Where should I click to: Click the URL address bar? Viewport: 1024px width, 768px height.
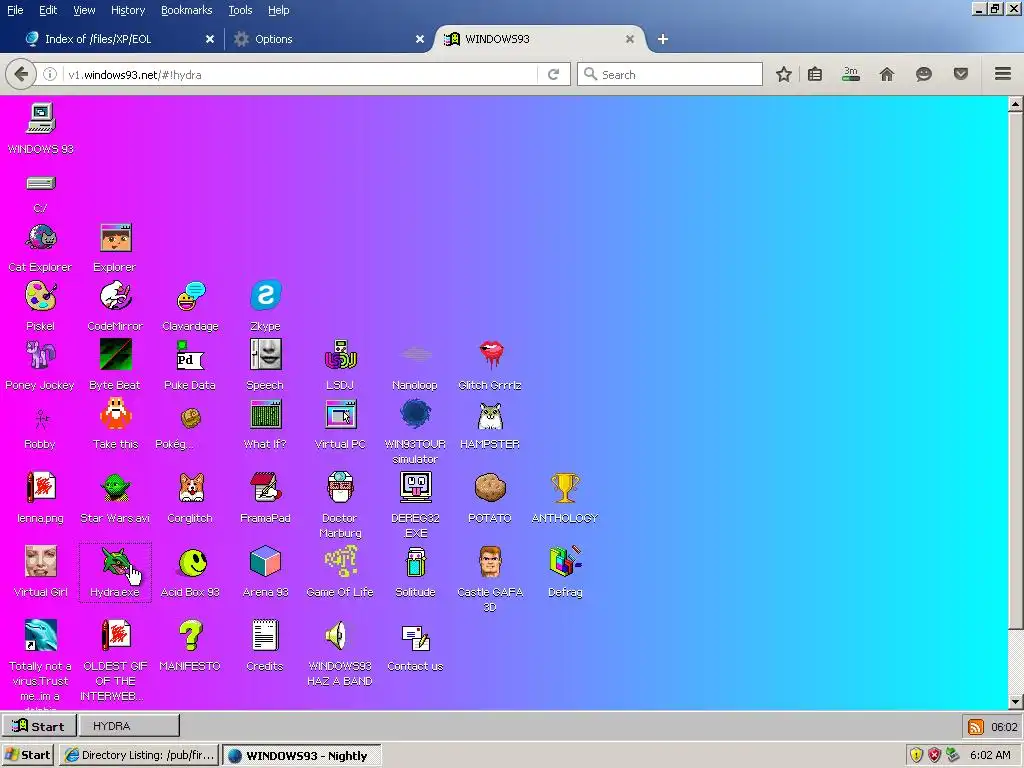point(300,74)
